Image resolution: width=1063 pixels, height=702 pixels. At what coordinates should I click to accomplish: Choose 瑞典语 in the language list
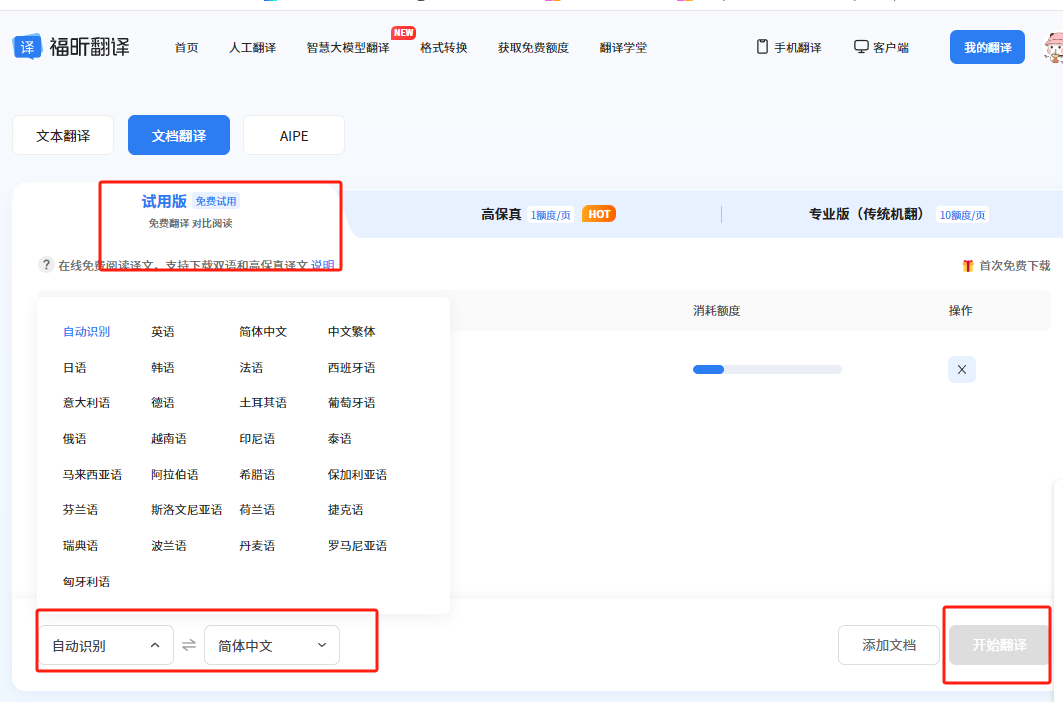click(80, 546)
